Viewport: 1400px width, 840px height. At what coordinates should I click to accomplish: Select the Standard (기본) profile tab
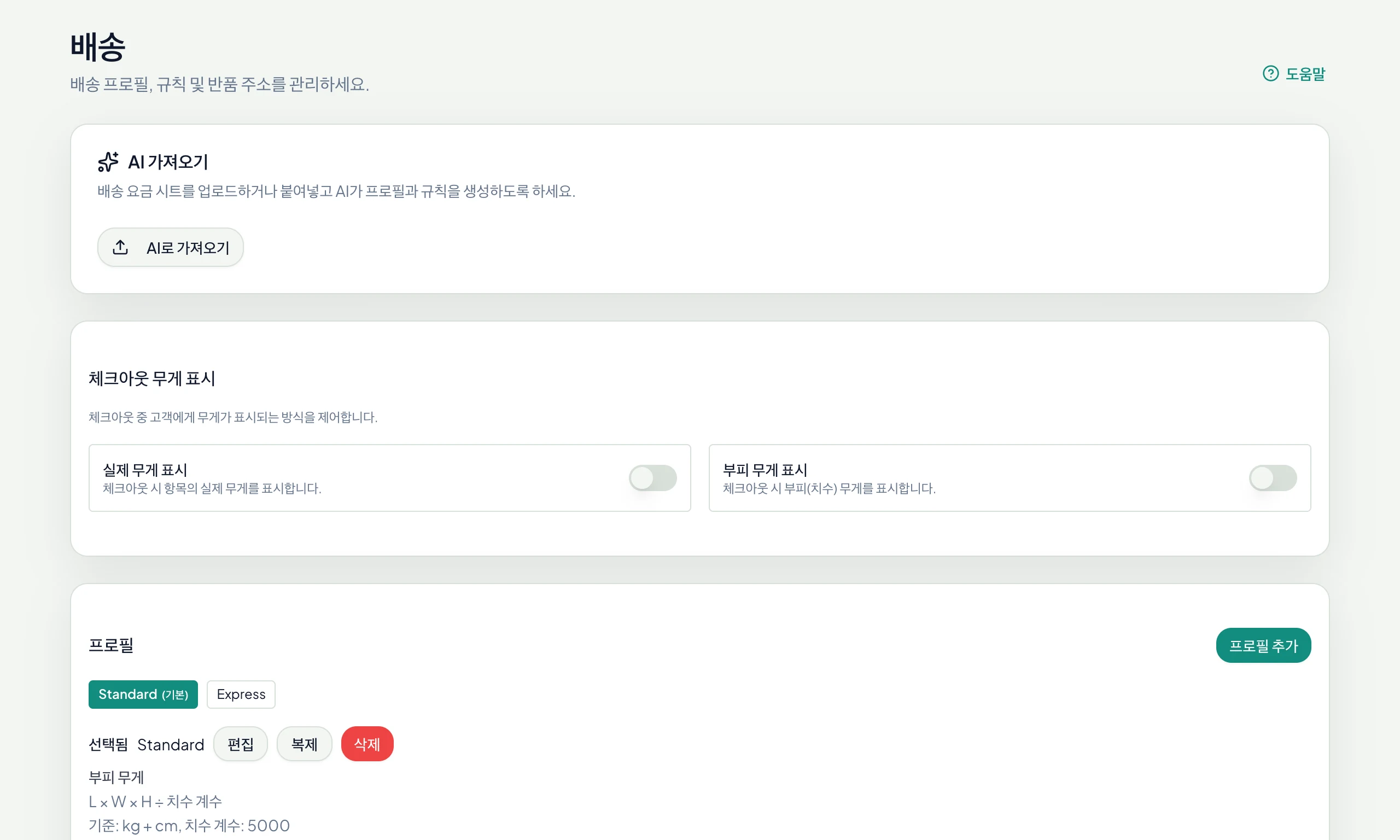coord(143,695)
